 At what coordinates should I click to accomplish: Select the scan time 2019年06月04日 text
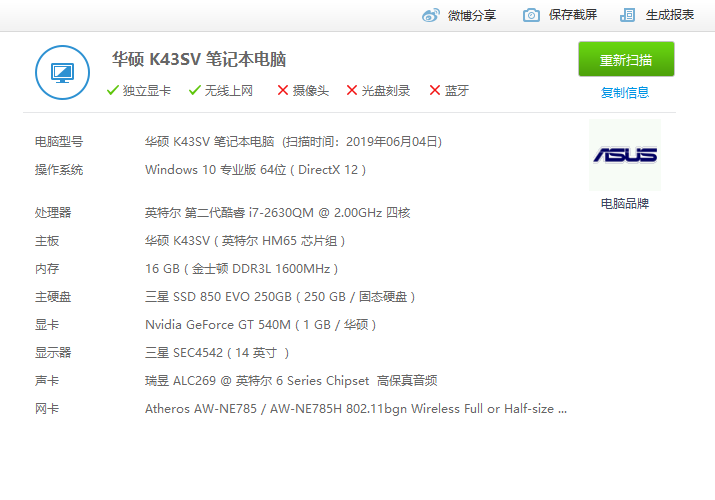click(x=394, y=142)
